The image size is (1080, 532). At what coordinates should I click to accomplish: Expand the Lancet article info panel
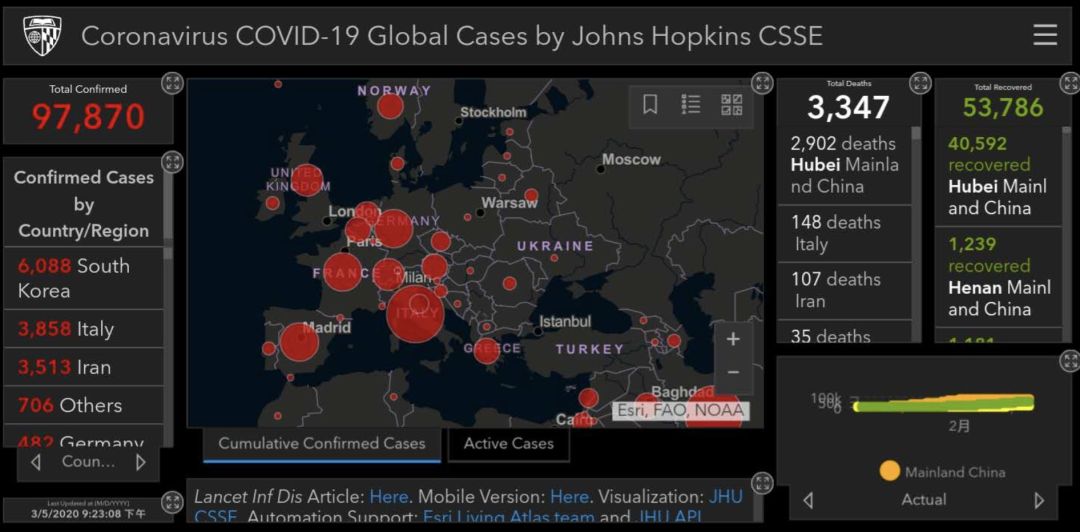coord(762,482)
